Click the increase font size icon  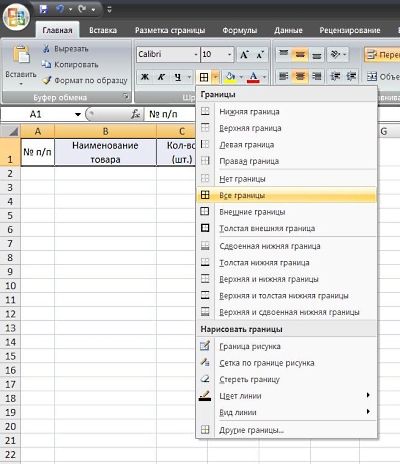tap(244, 55)
